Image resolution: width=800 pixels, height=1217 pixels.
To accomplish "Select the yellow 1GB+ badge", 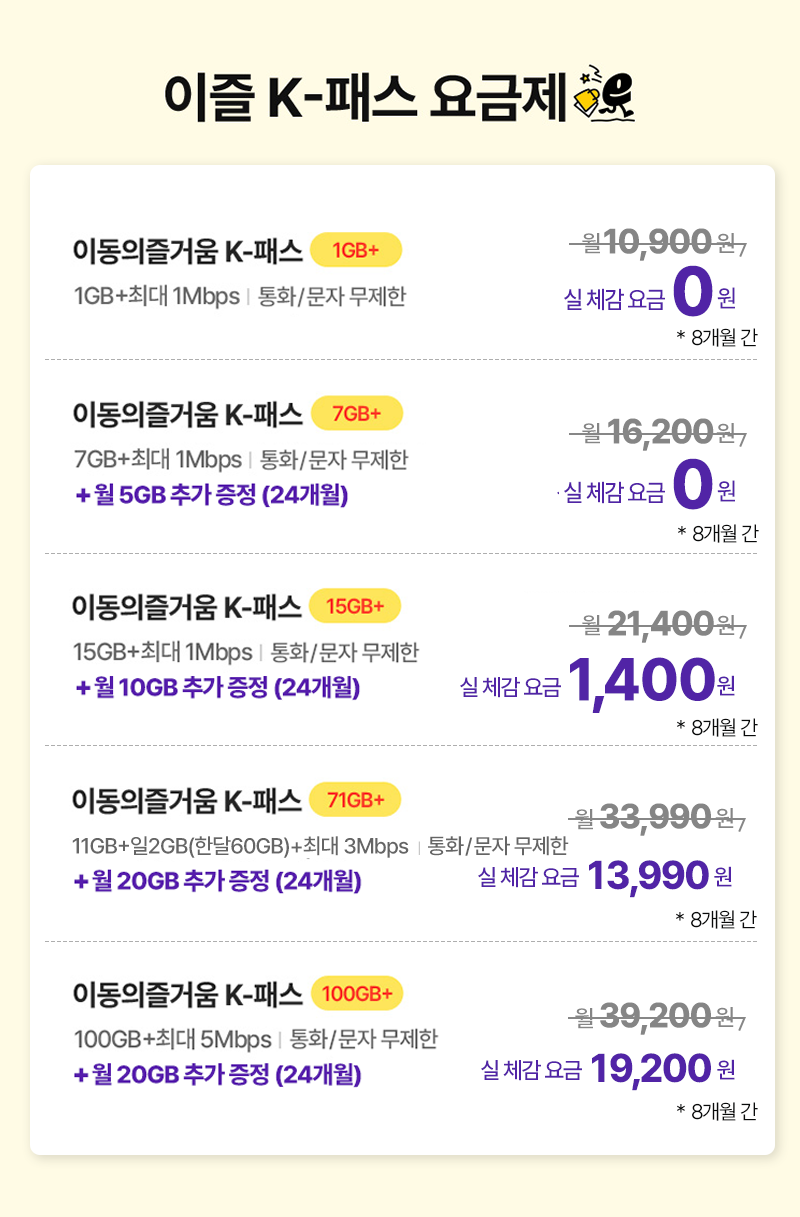I will (356, 251).
